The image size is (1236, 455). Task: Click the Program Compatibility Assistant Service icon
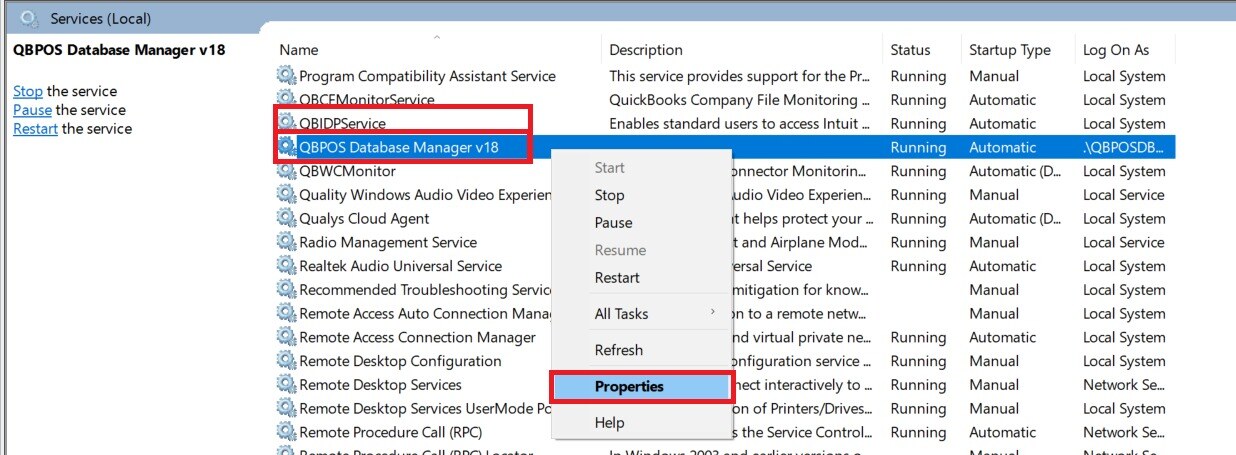tap(287, 76)
